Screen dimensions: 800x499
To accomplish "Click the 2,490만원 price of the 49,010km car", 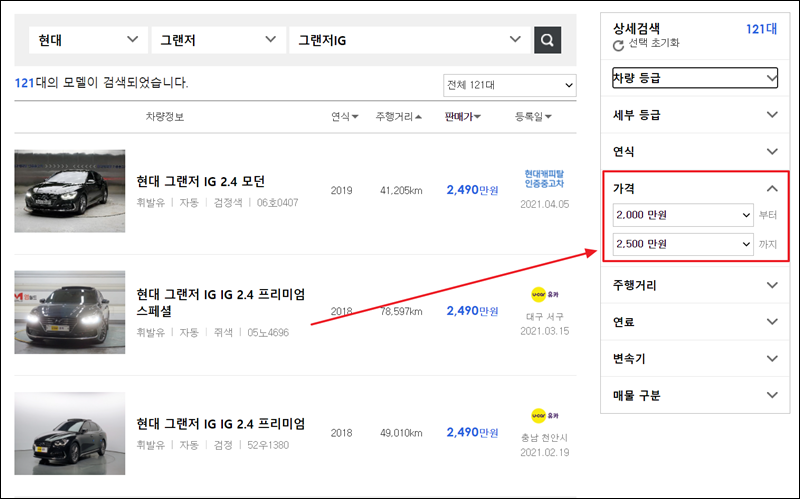I will click(472, 433).
